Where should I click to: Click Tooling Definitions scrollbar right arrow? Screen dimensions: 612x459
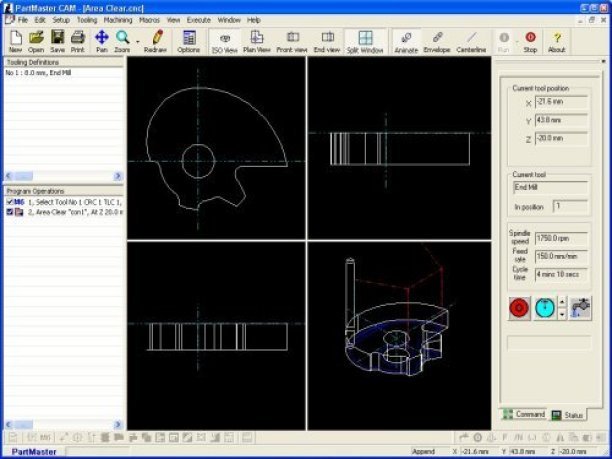[118, 176]
